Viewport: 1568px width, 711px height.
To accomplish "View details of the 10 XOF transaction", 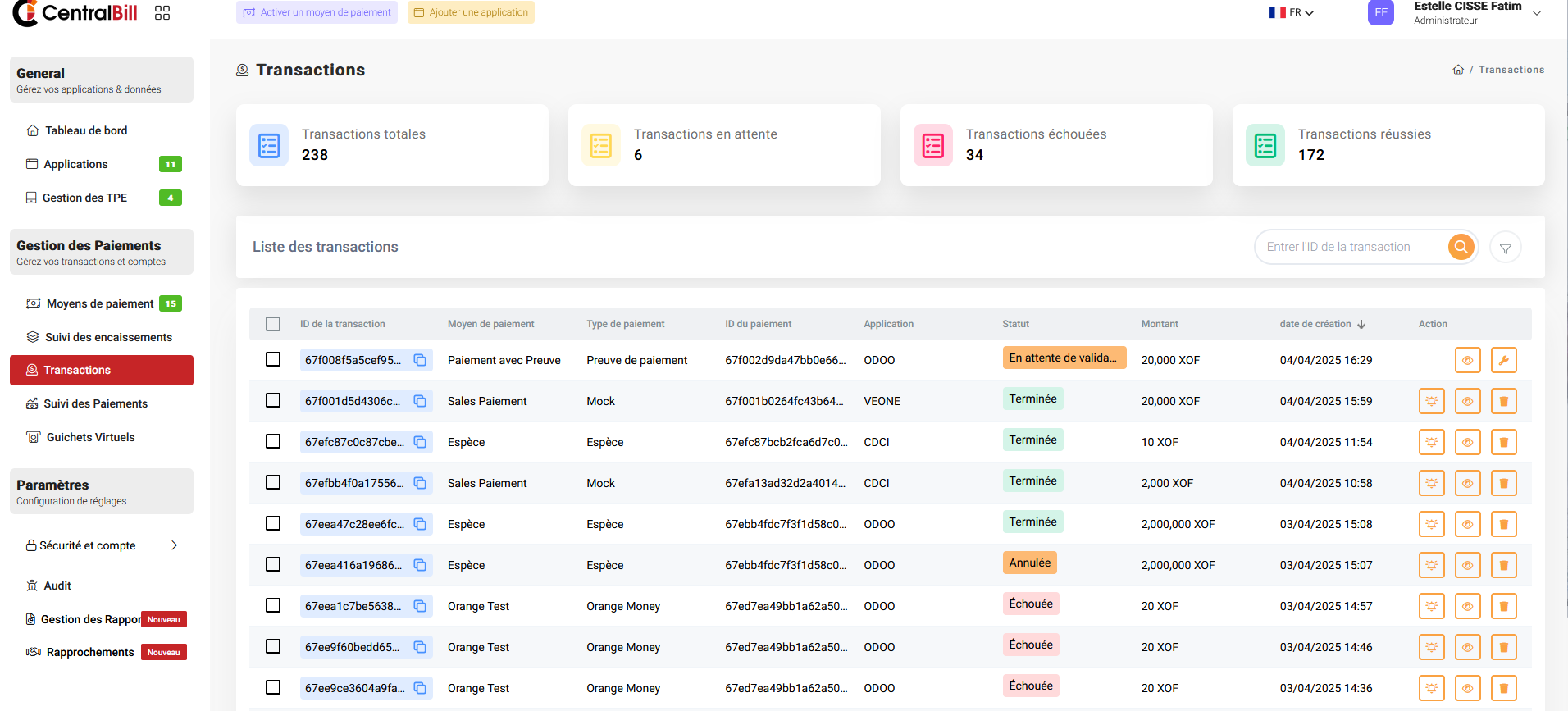I will (1467, 442).
